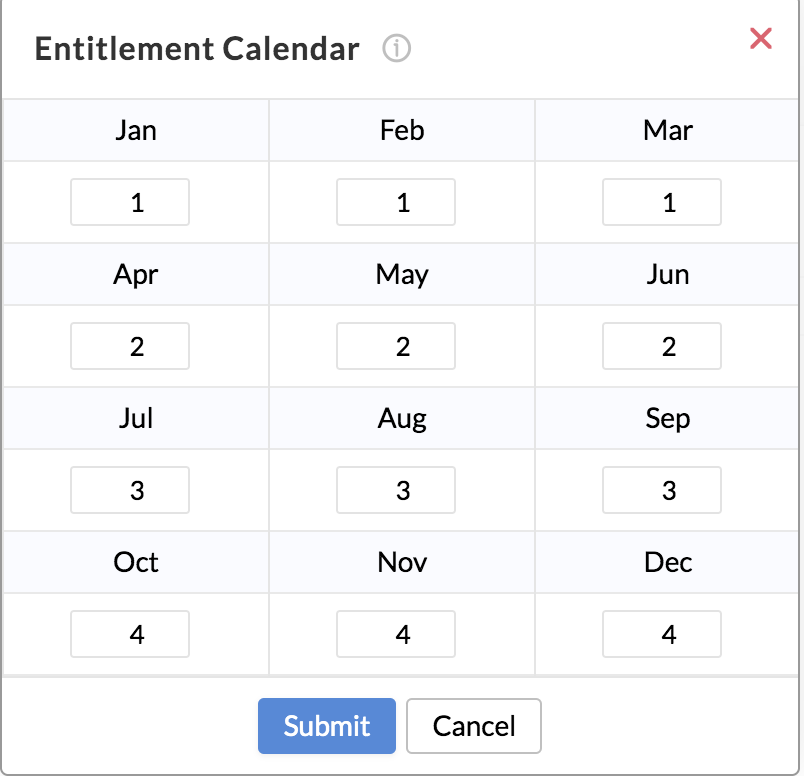Click the Sep entitlement input field
Viewport: 804px width, 776px height.
point(661,490)
